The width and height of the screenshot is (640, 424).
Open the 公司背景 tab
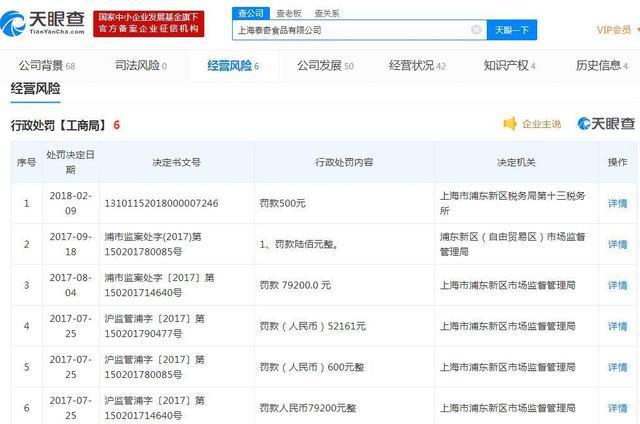click(x=47, y=66)
